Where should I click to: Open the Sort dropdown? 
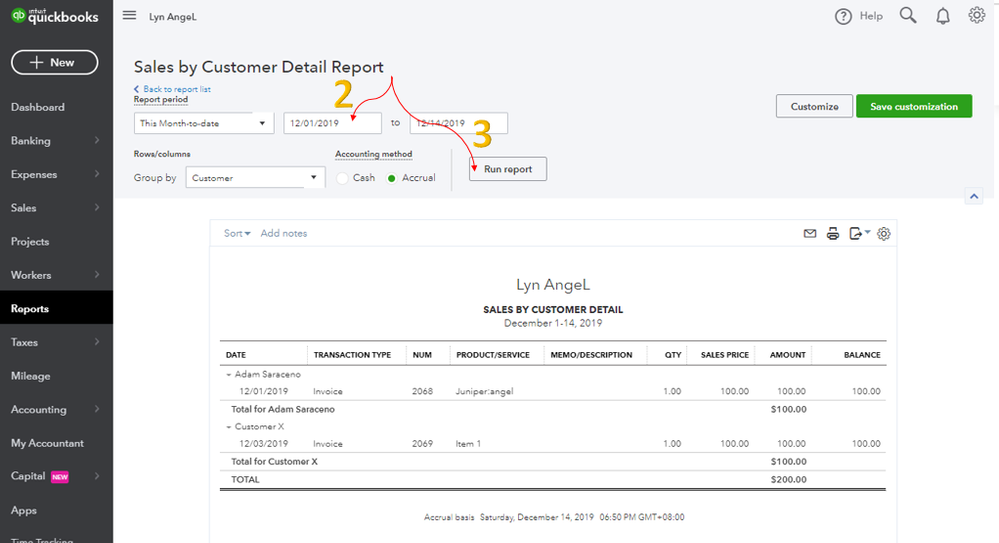pos(237,233)
